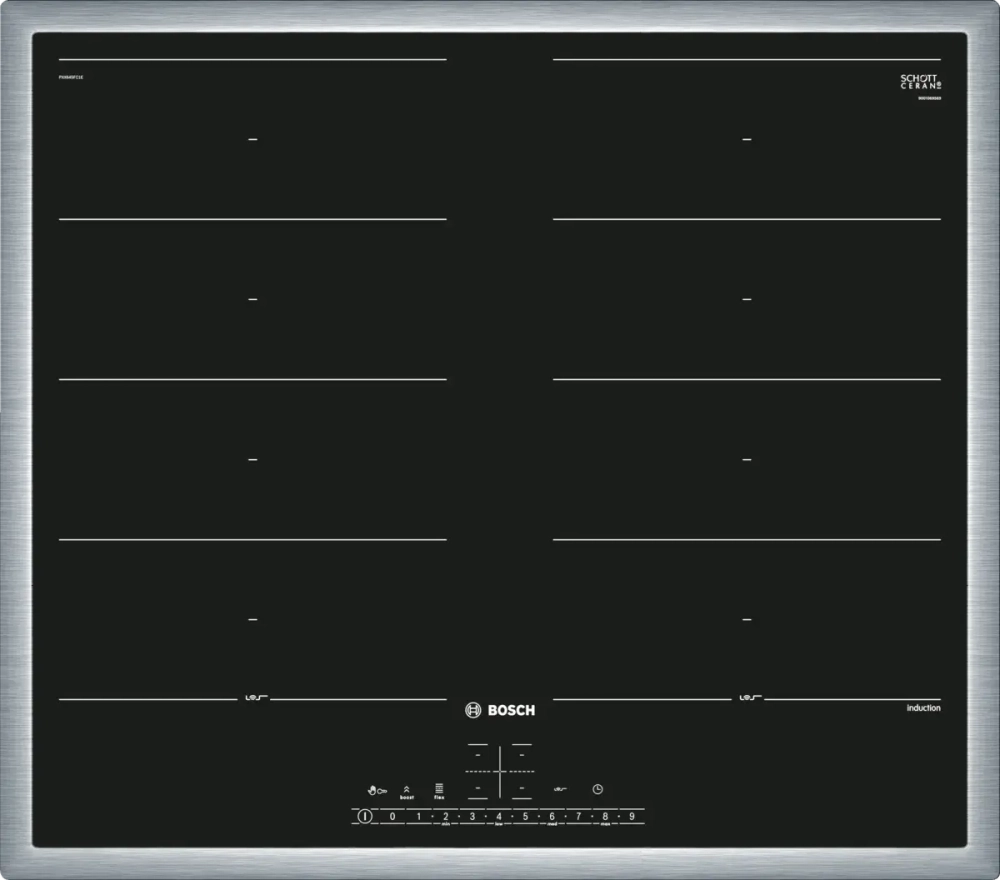
Task: Tap the Schott Ceran logo
Action: [921, 83]
